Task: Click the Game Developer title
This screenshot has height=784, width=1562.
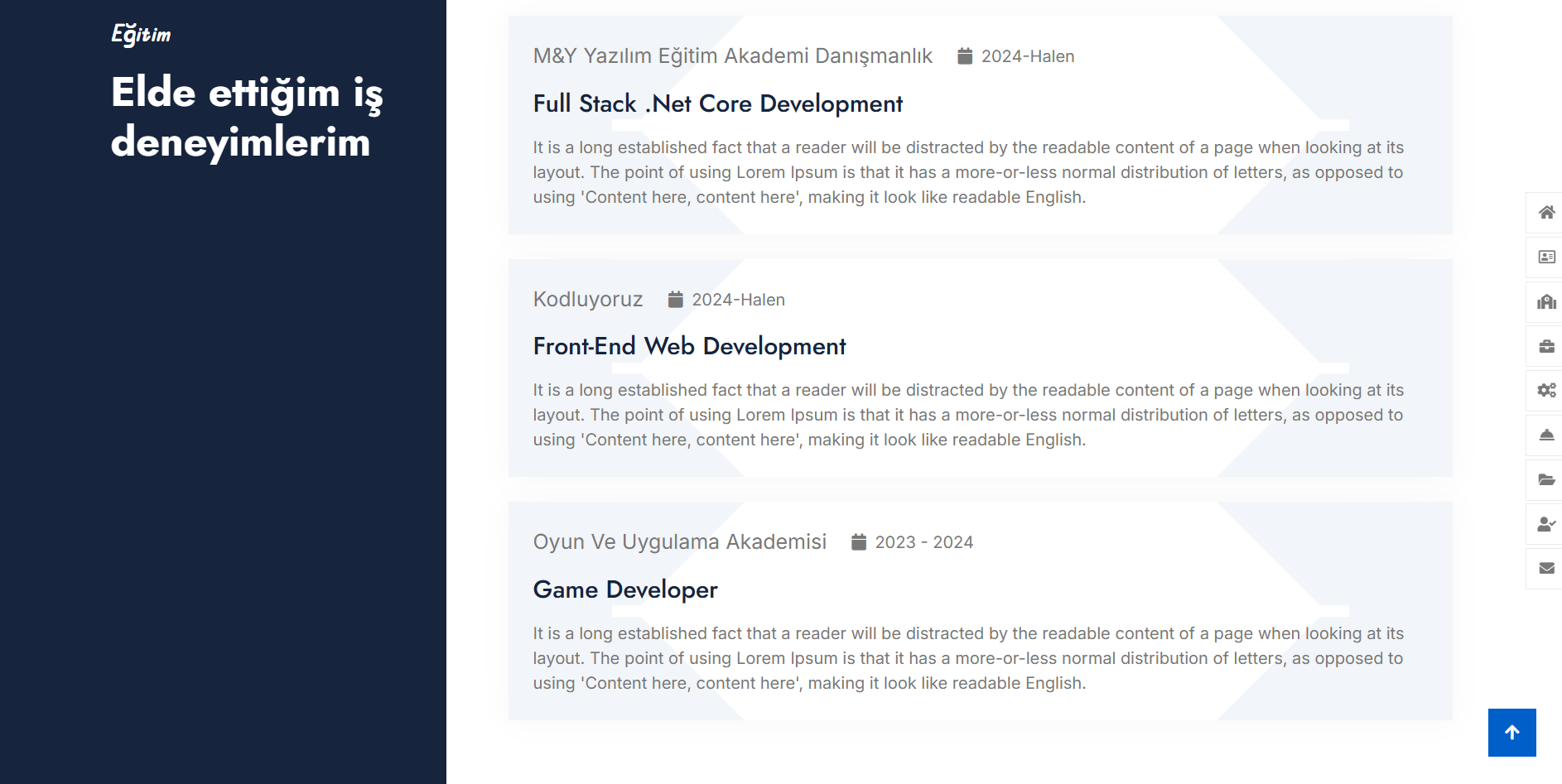Action: click(x=625, y=589)
